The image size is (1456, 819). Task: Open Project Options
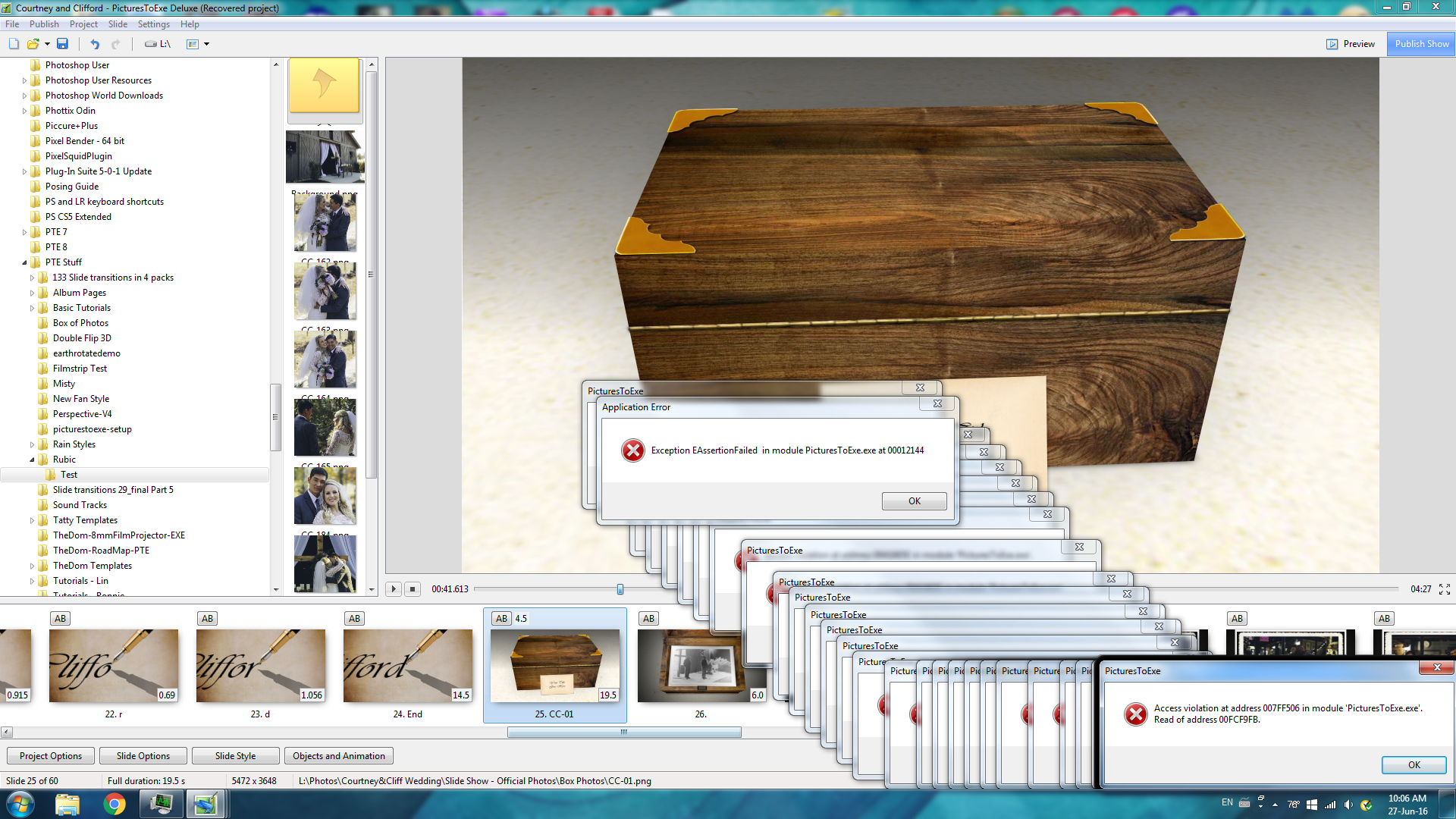pyautogui.click(x=51, y=756)
